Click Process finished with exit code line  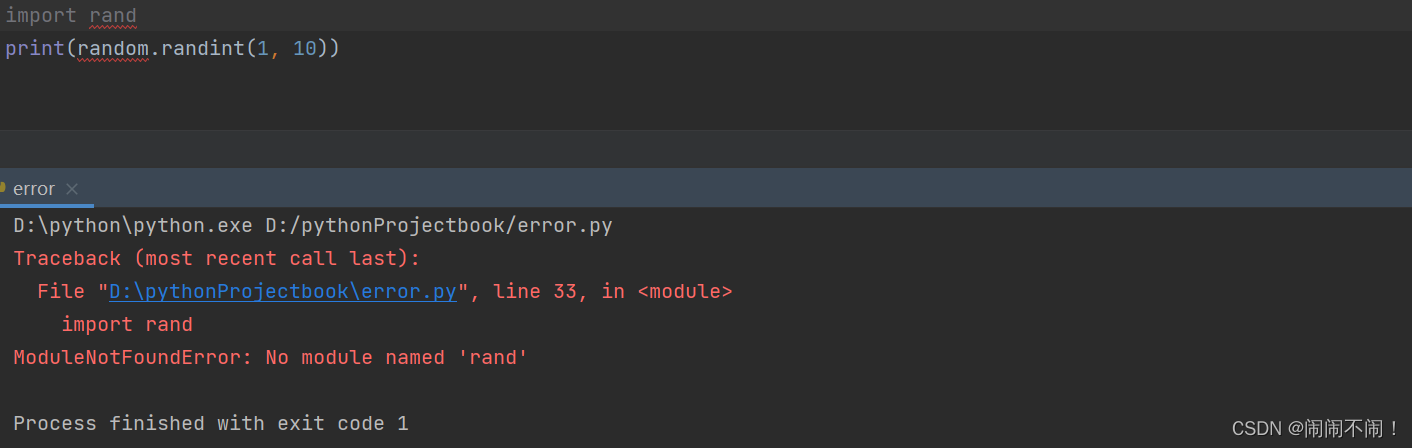point(211,423)
